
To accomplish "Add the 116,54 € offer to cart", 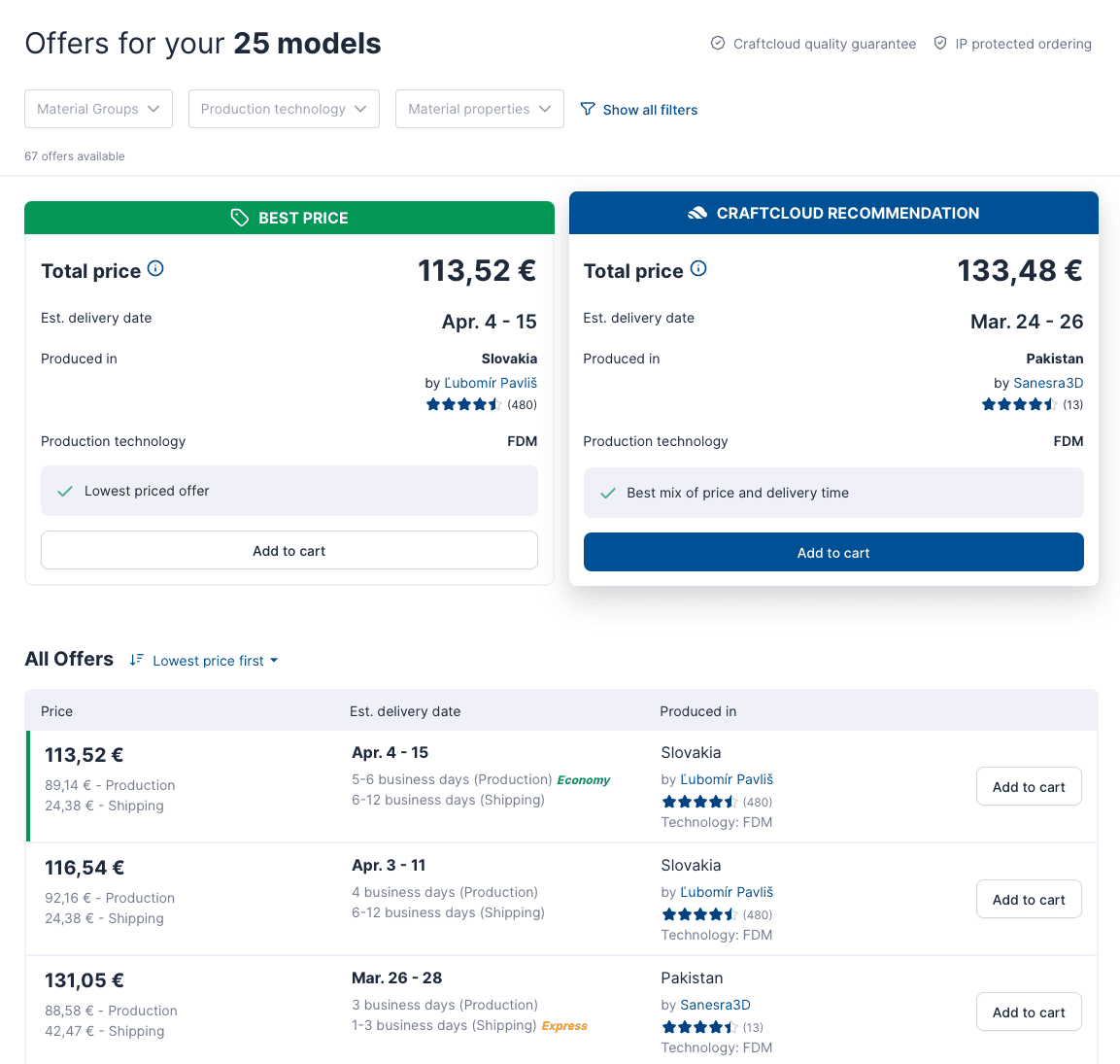I will tap(1029, 900).
